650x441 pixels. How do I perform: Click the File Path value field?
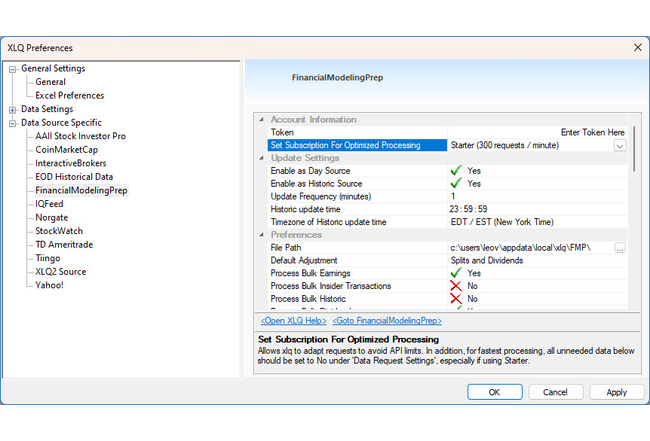pos(531,248)
